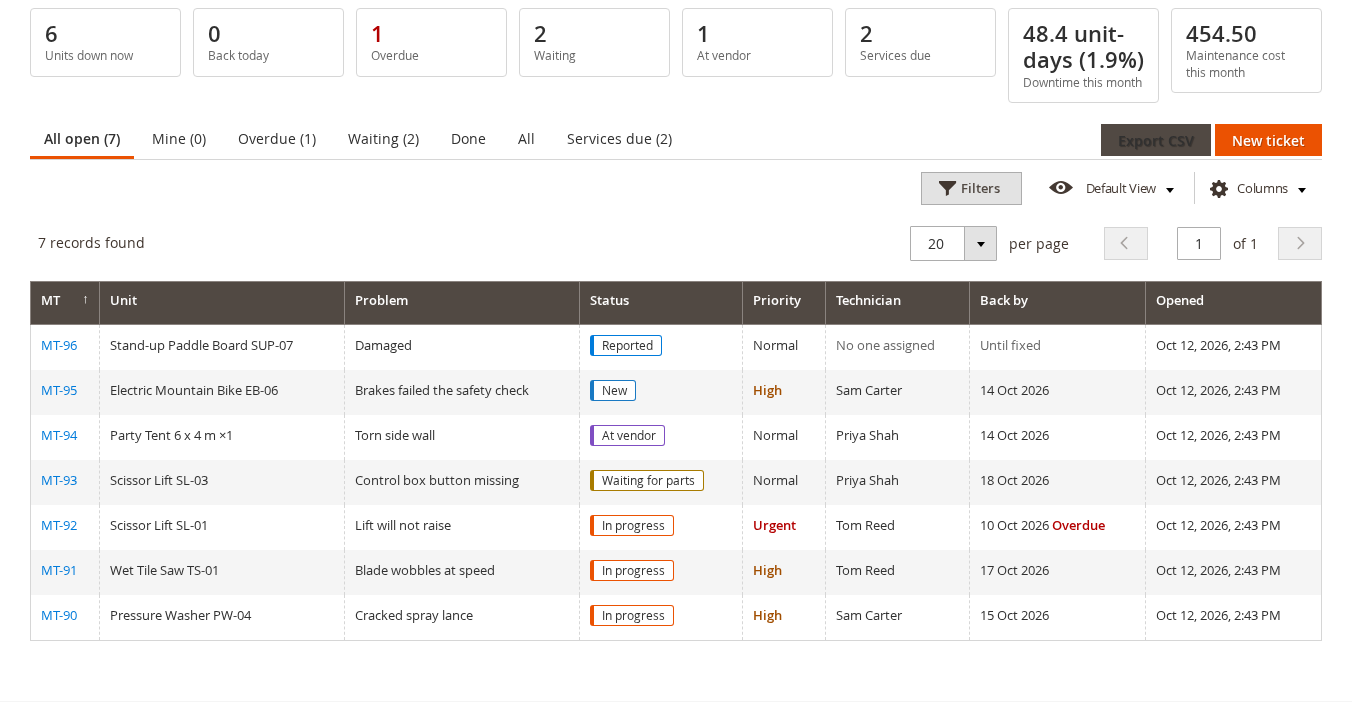Click Stand-up Paddle Board SUP-07 cell
The image size is (1352, 702).
[222, 345]
